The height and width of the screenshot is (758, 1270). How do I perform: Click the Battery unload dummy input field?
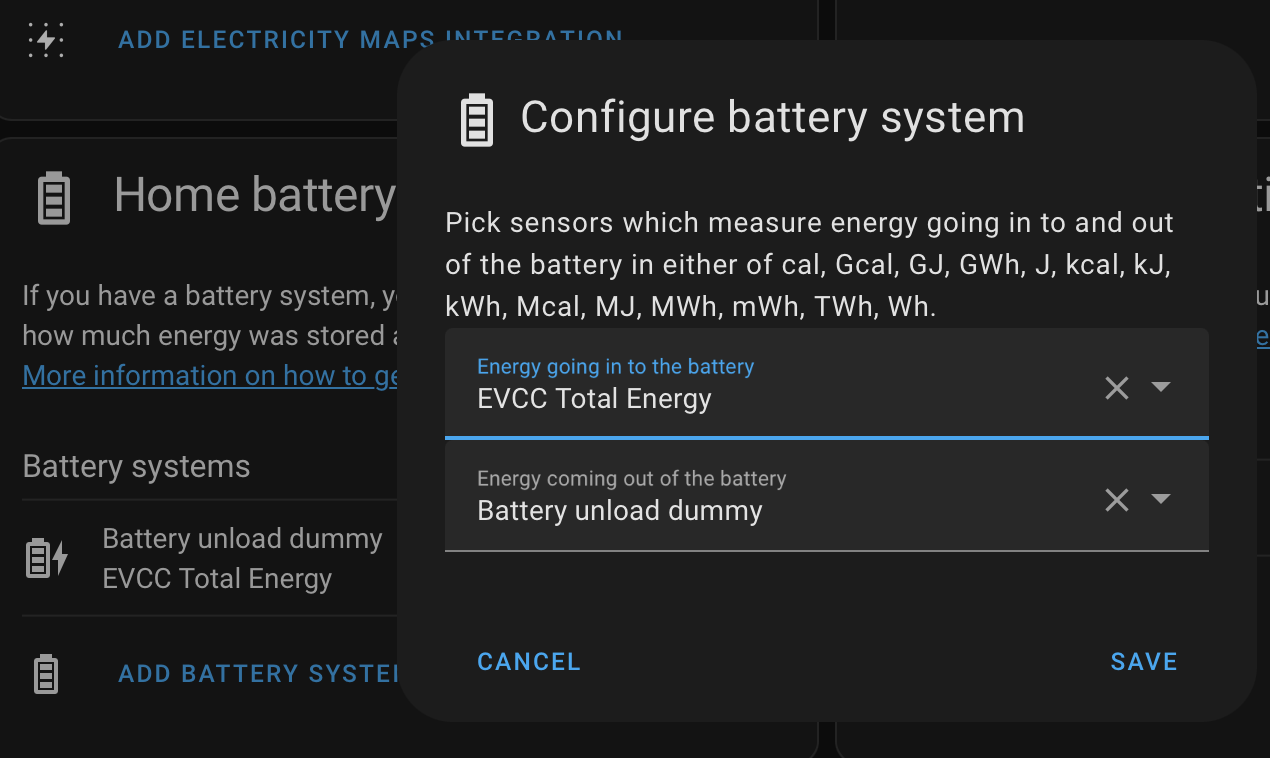[760, 510]
